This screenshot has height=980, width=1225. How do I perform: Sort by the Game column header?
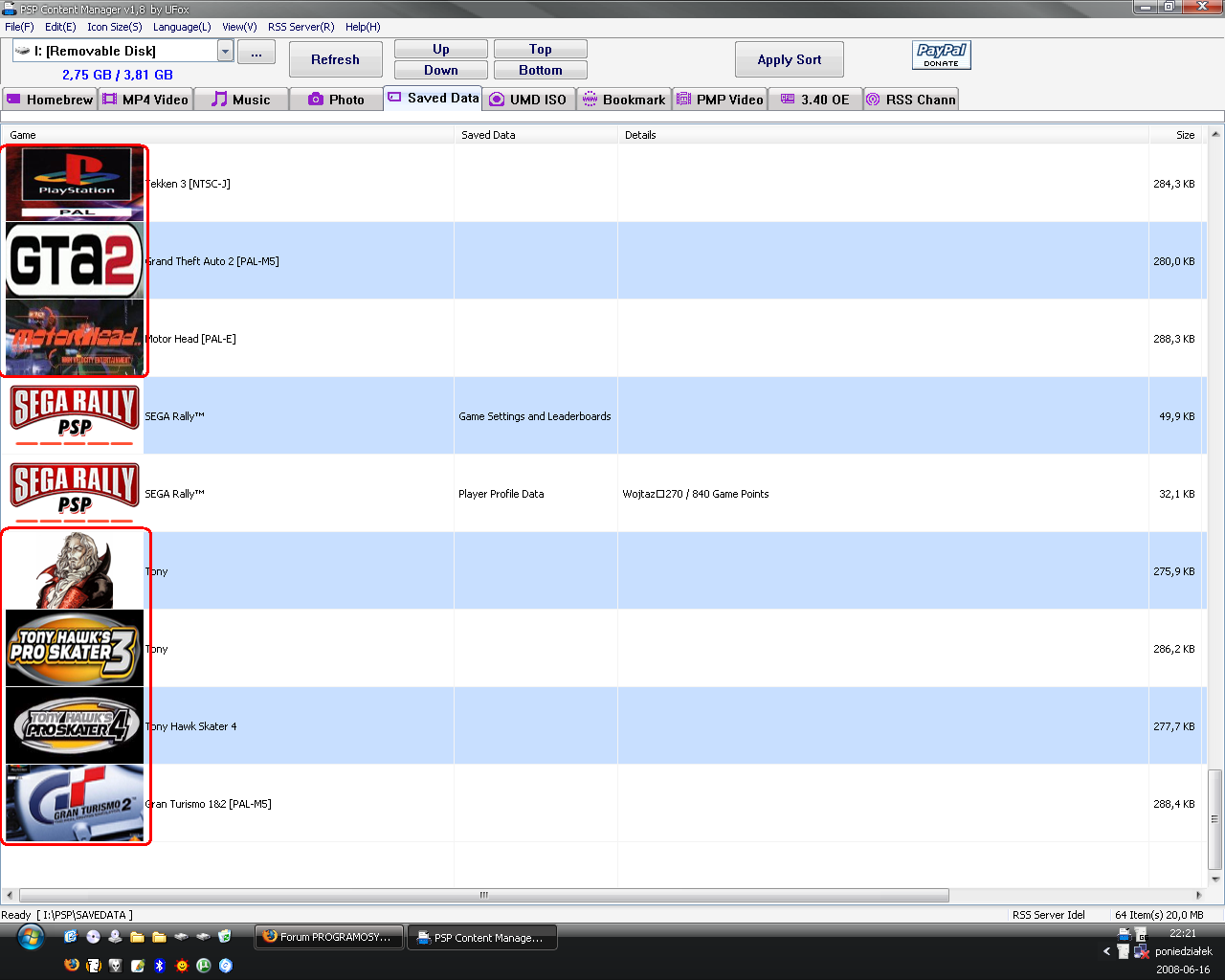[228, 135]
